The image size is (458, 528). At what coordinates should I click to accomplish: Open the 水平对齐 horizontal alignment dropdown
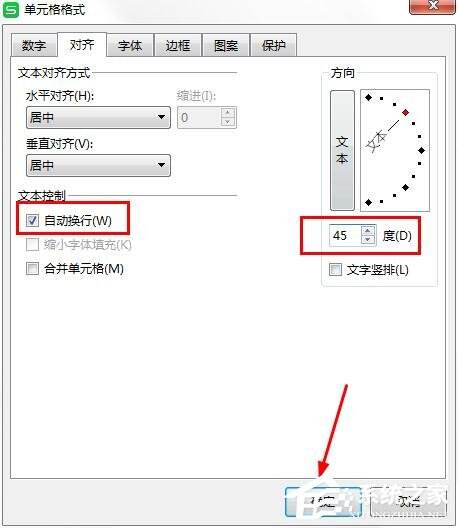98,118
